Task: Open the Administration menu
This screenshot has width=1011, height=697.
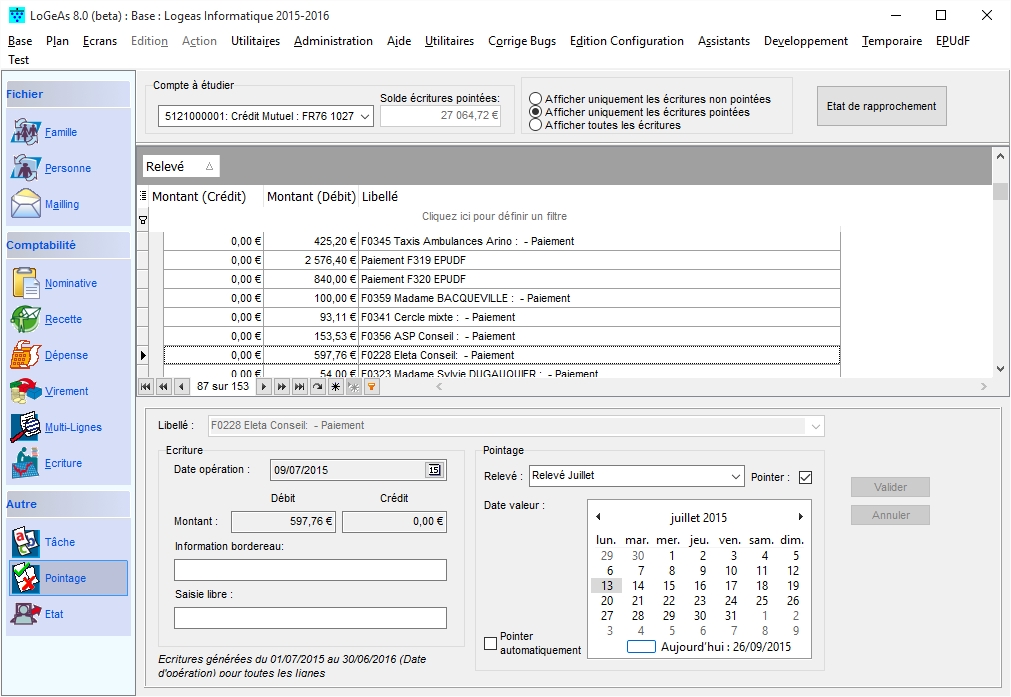Action: (333, 41)
